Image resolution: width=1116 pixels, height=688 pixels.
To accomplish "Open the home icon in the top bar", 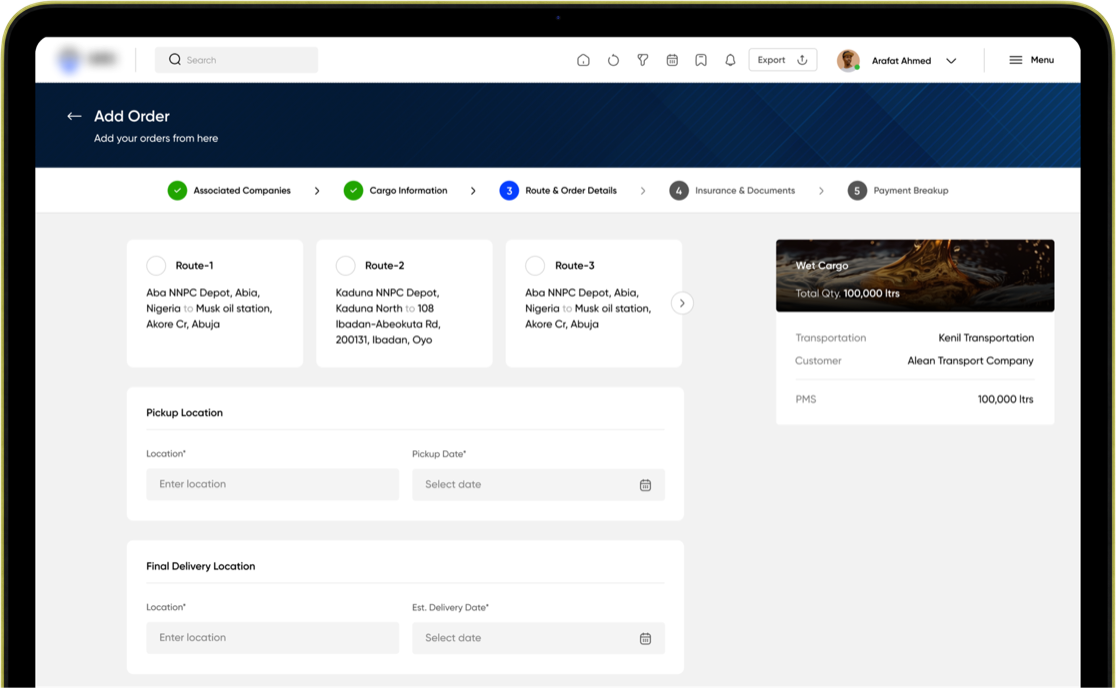I will pyautogui.click(x=583, y=60).
